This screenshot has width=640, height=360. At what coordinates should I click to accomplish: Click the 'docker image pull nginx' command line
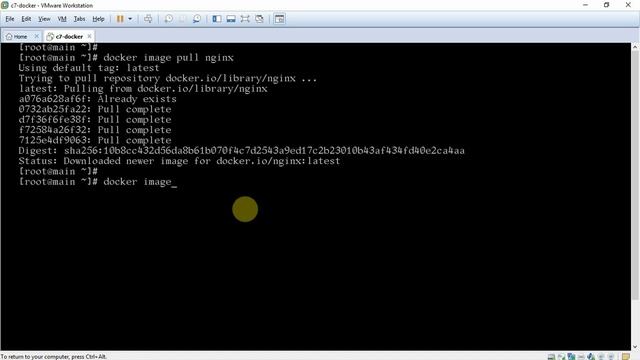(126, 58)
